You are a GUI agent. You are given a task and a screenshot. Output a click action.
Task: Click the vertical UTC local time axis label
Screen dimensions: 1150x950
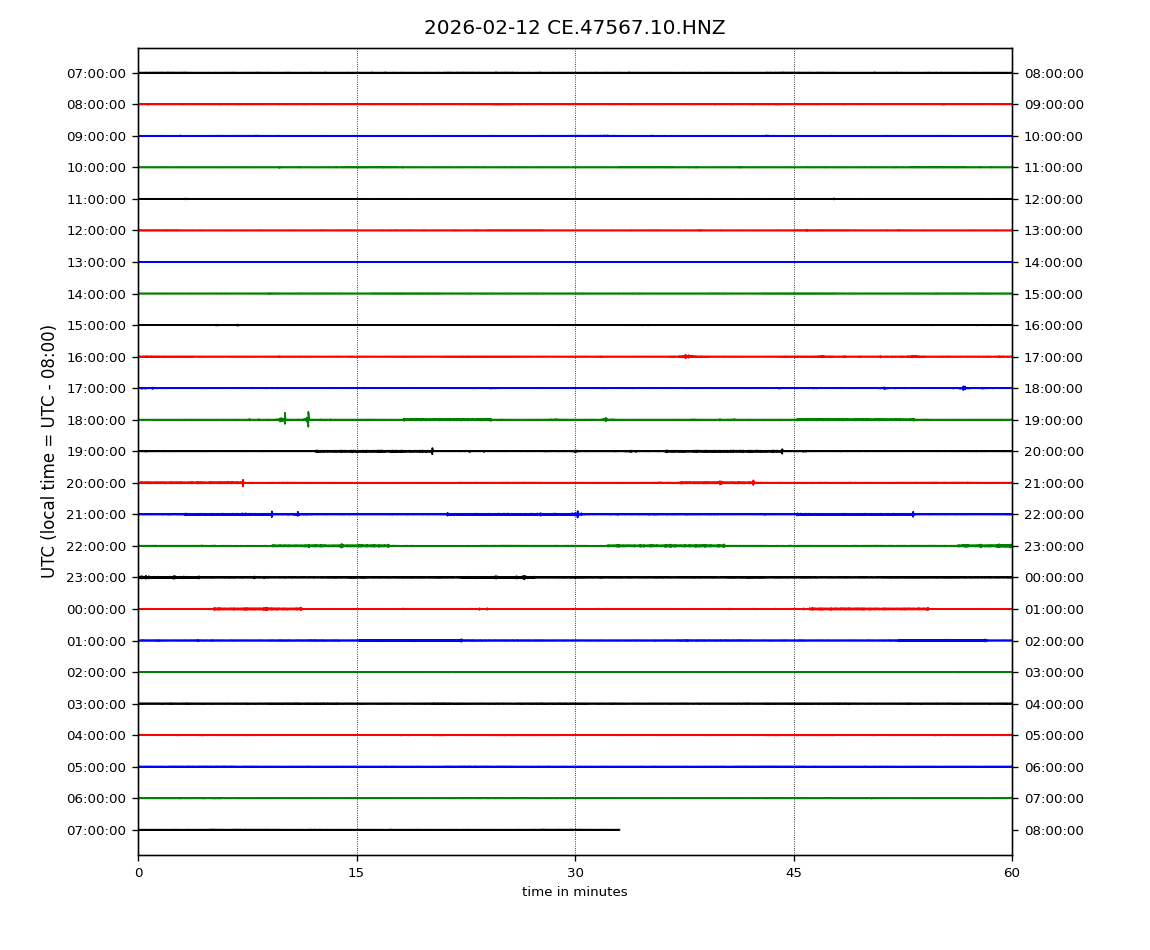[49, 451]
